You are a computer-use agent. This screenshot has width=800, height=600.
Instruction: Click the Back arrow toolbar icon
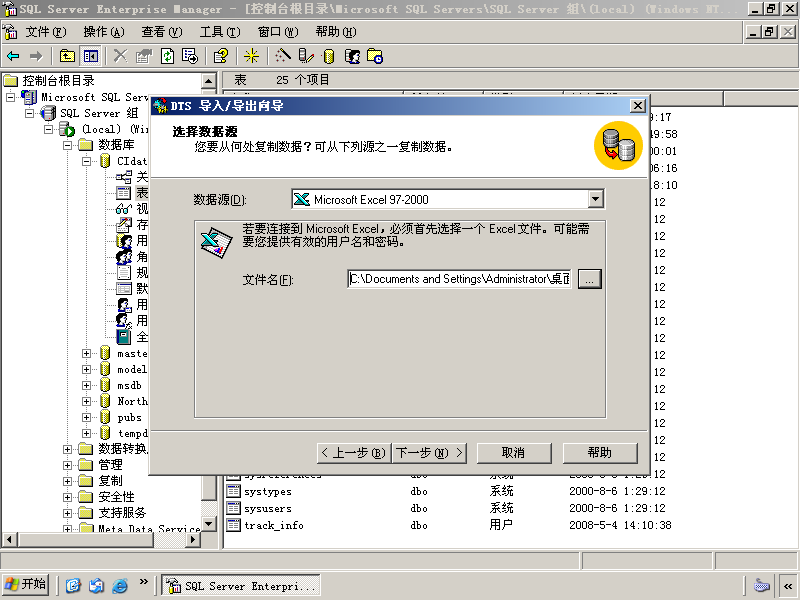[13, 56]
